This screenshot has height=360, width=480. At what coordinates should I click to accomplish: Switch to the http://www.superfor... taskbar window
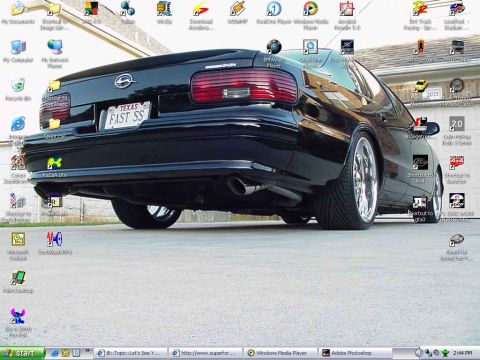pos(207,353)
